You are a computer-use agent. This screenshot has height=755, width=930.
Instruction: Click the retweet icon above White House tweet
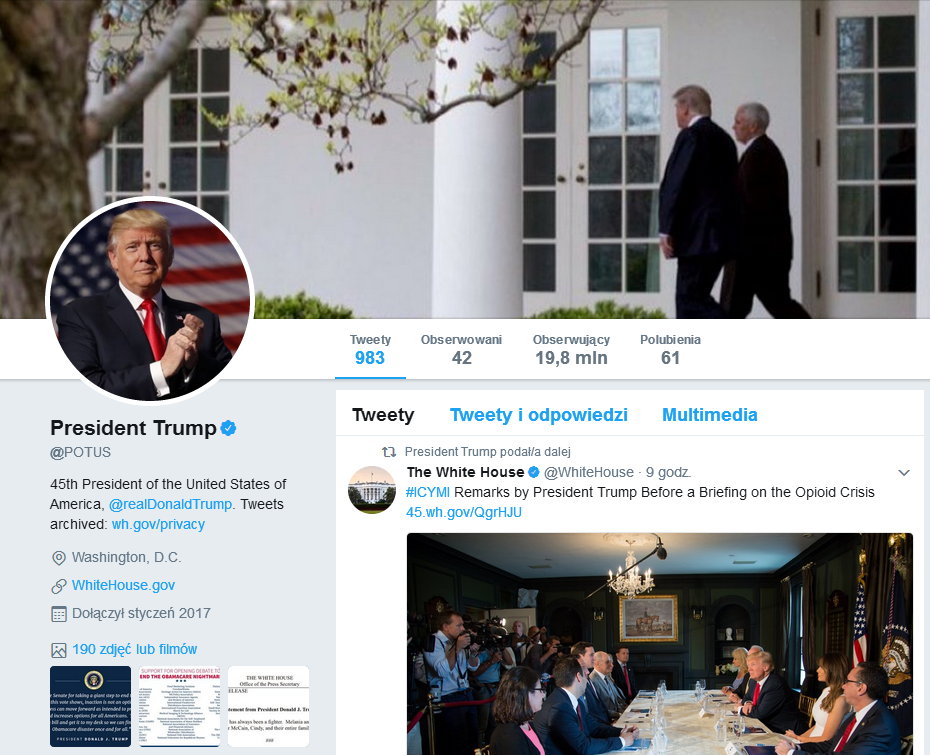coord(389,452)
